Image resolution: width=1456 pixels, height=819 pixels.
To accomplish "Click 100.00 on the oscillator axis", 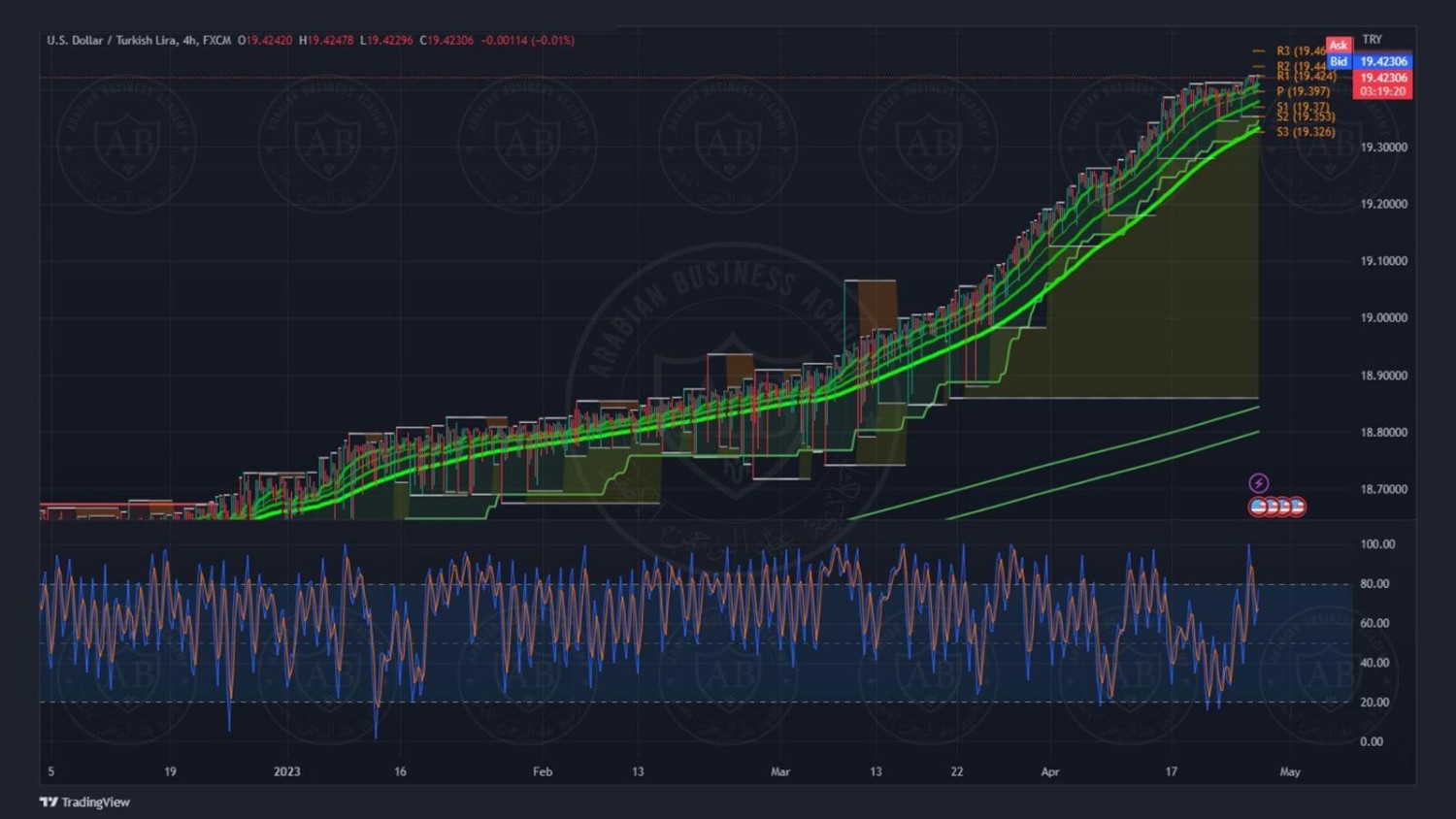I will (1377, 544).
